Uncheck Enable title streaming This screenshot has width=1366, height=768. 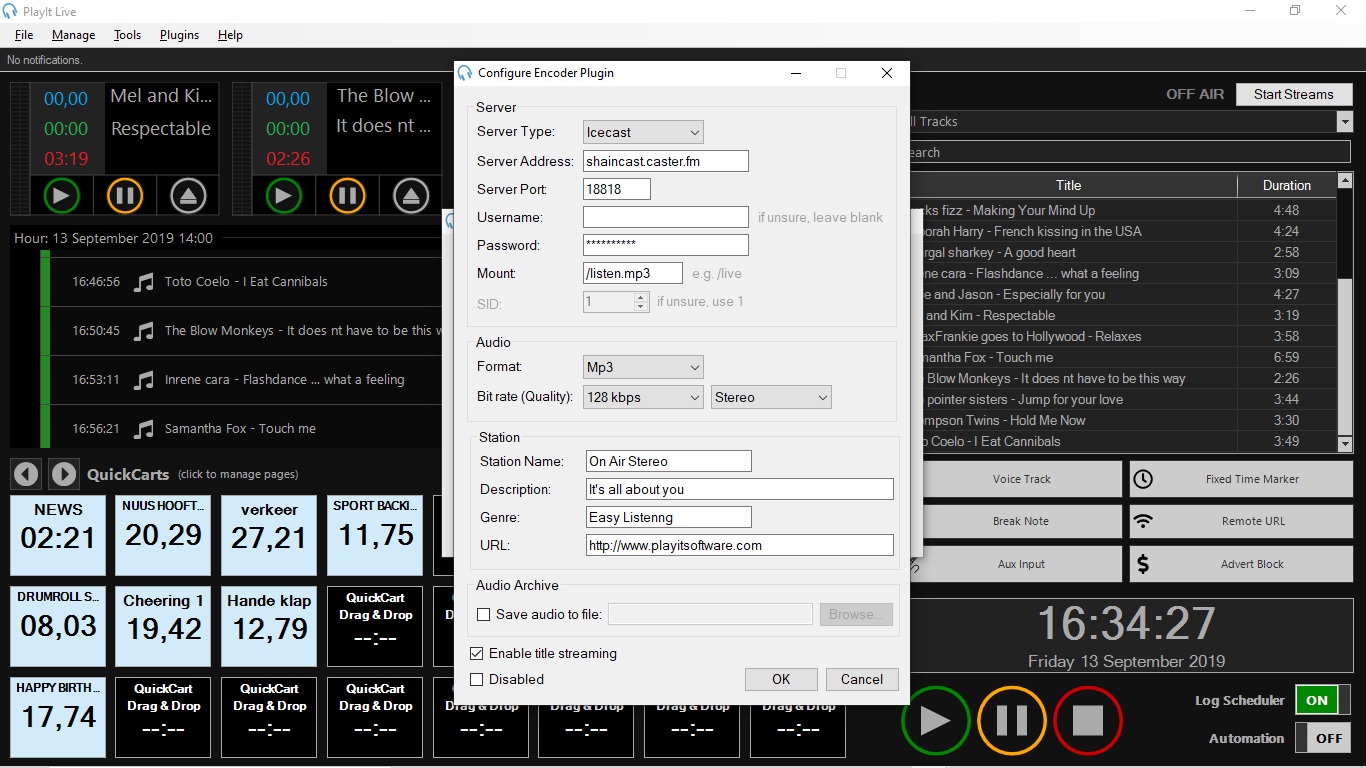477,654
